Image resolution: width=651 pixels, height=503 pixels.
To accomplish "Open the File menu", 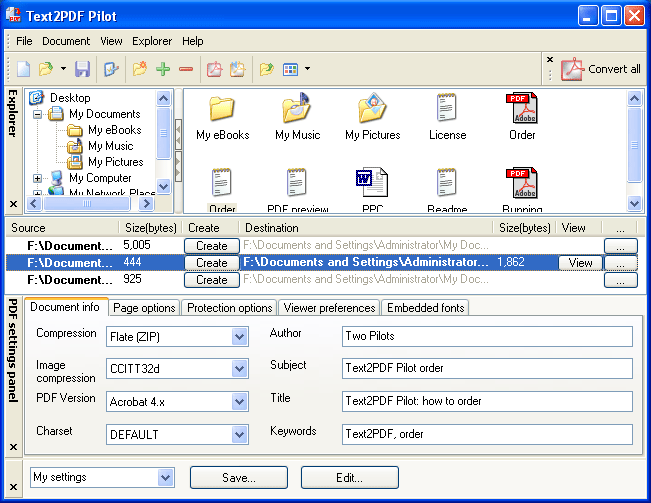I will point(24,41).
